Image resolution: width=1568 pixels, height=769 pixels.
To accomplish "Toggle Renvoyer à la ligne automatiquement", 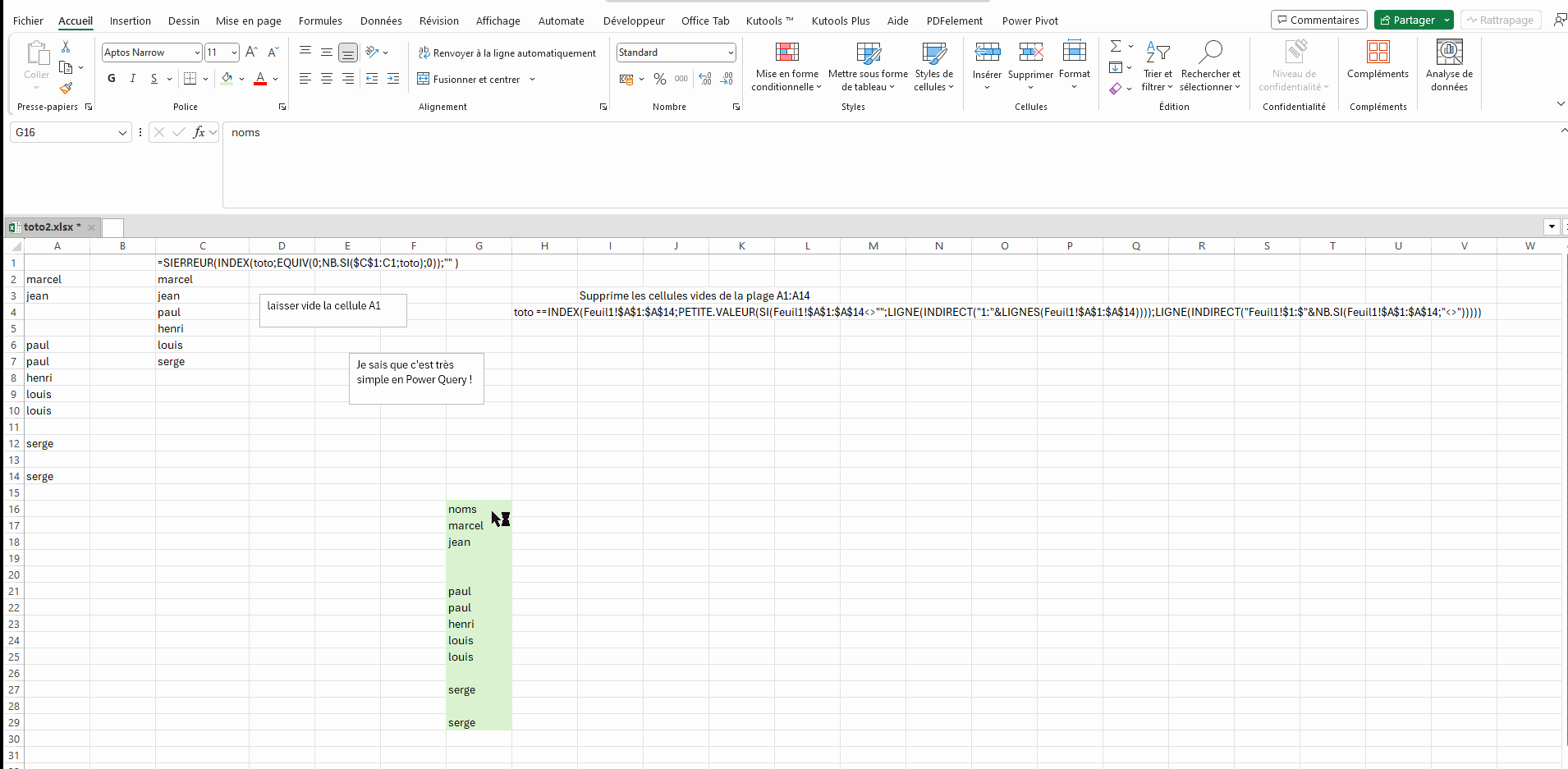I will point(507,53).
